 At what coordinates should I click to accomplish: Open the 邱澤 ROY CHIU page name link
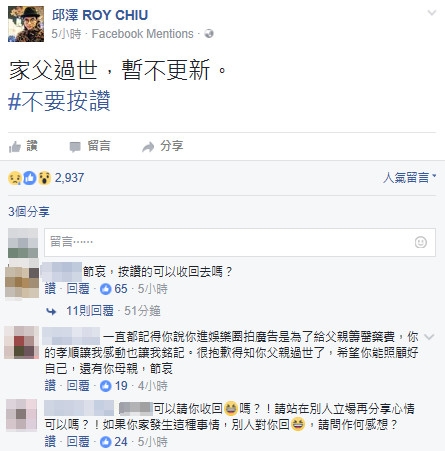100,15
